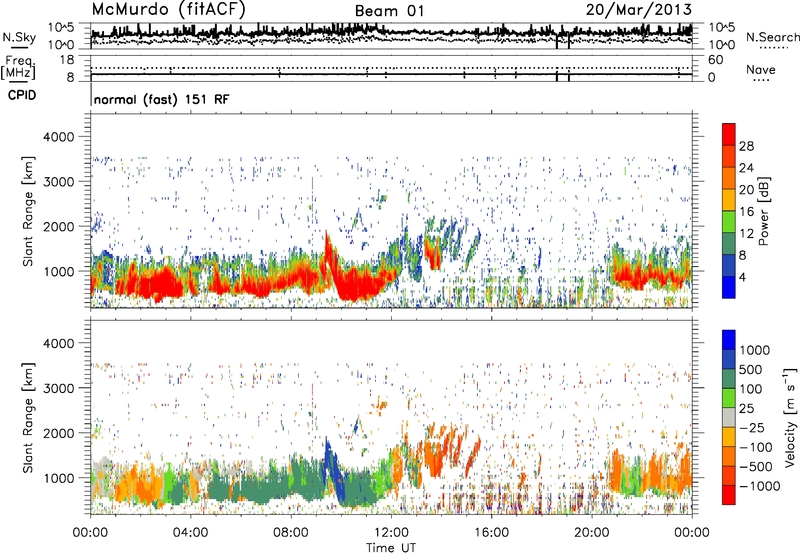The image size is (800, 554).
Task: Click the Nave legend label
Action: tap(760, 69)
